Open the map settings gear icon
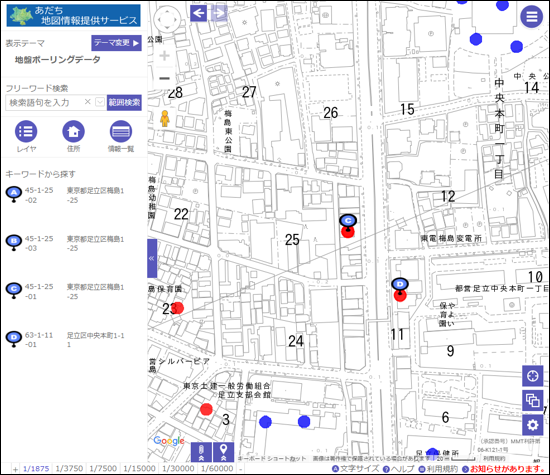Screen dimensions: 550x475 click(x=532, y=425)
